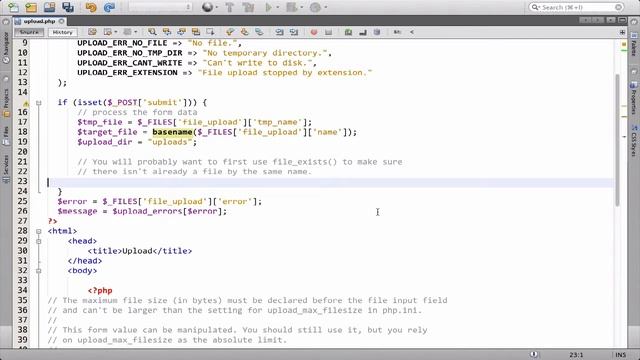Maximize the editor window
Screen dimensions: 640x360
pos(622,20)
